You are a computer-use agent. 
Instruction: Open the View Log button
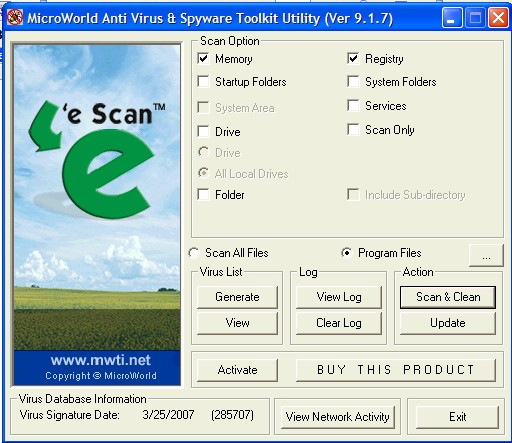tap(339, 297)
